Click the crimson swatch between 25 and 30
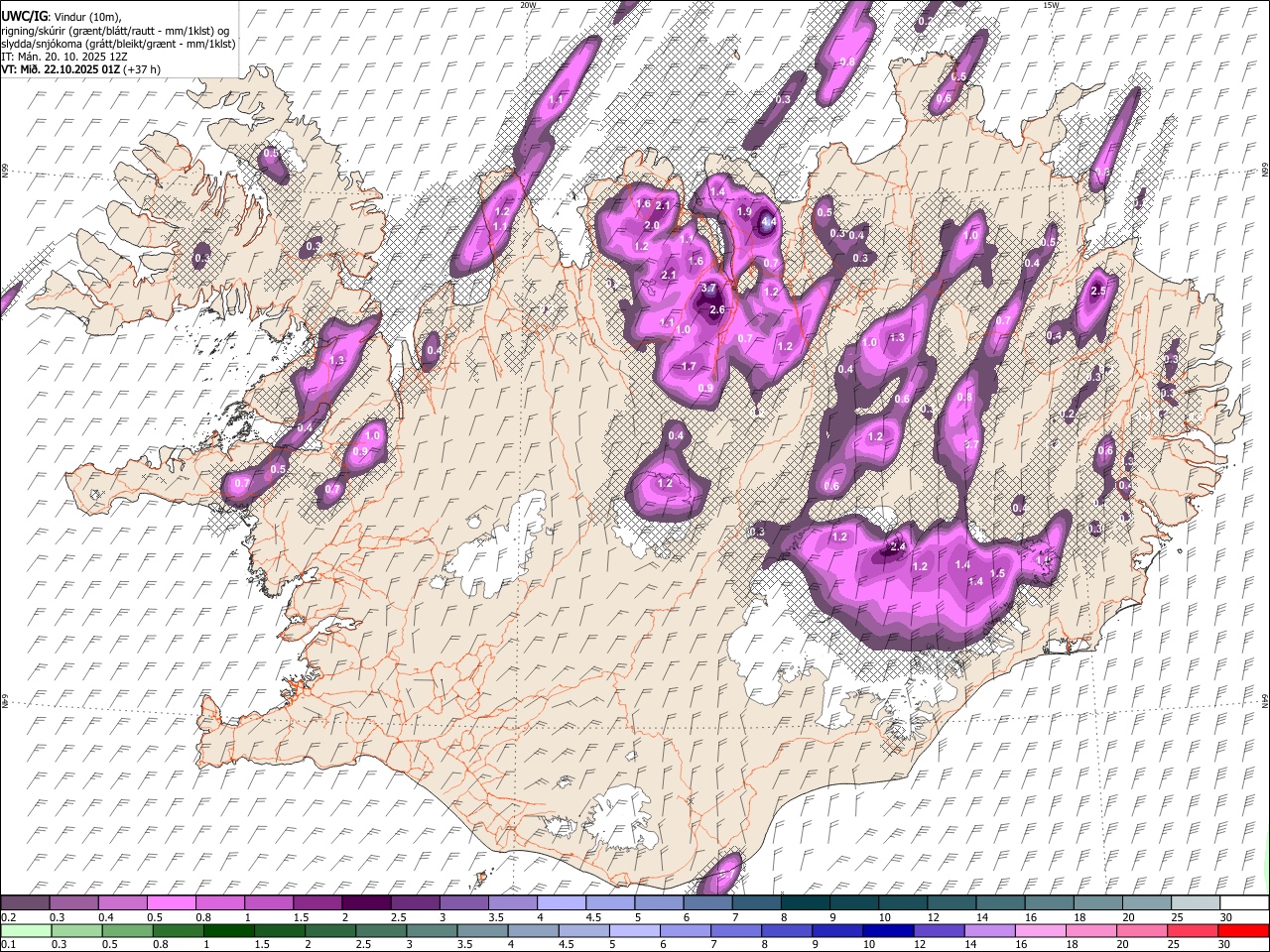 tap(1192, 931)
